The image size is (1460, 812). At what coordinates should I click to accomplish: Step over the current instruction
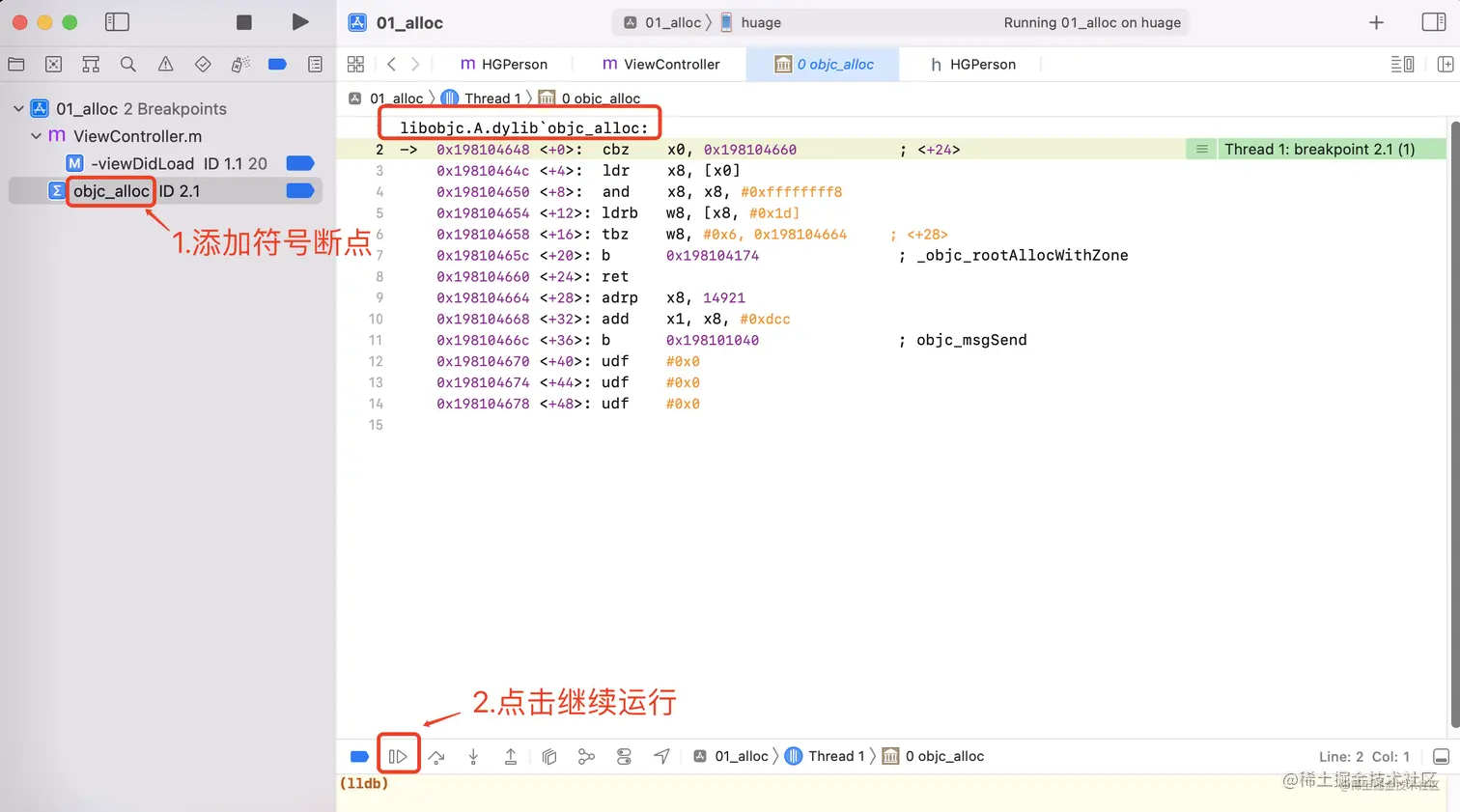click(x=436, y=756)
